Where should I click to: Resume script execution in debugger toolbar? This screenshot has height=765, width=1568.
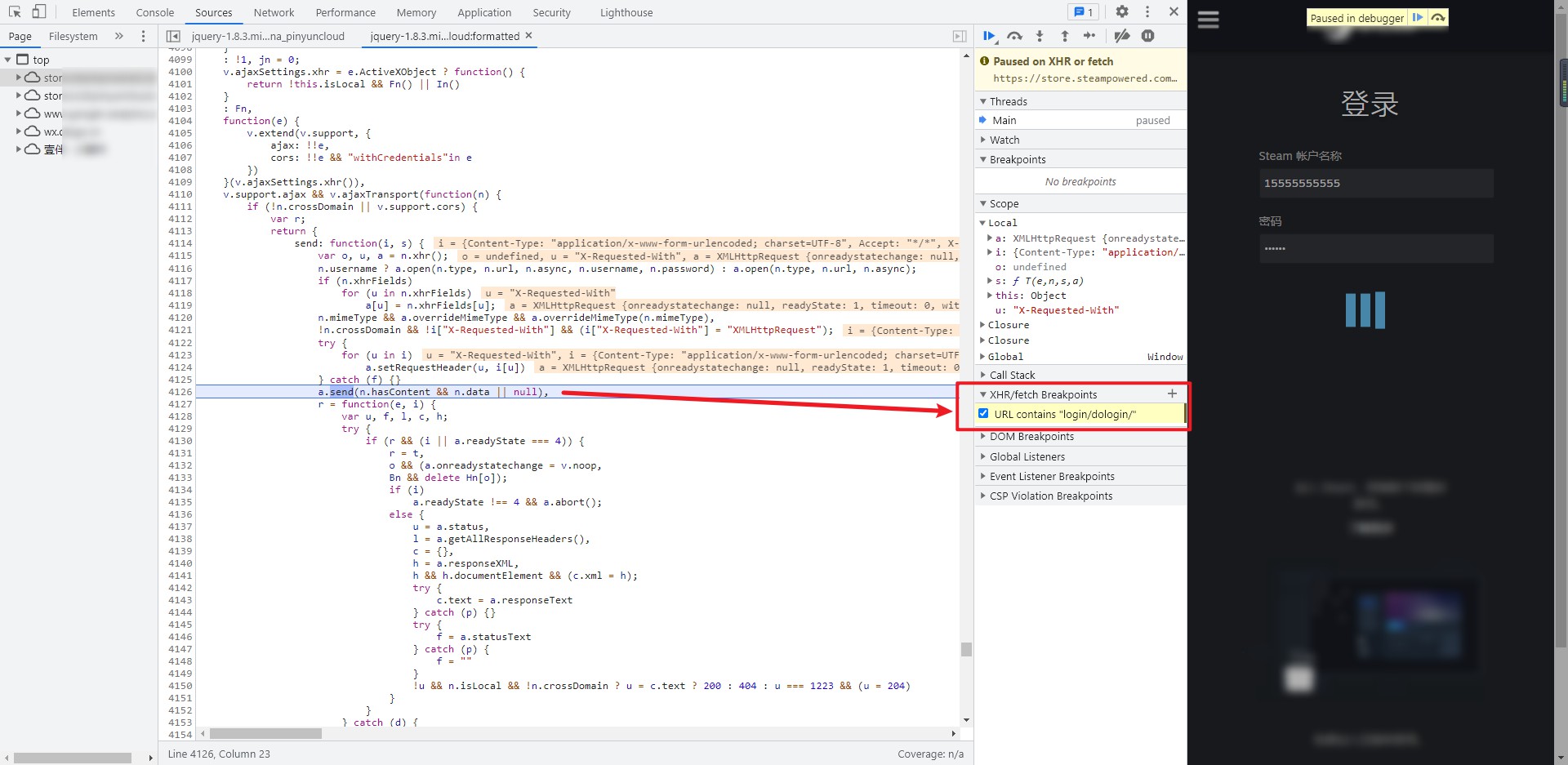coord(989,36)
